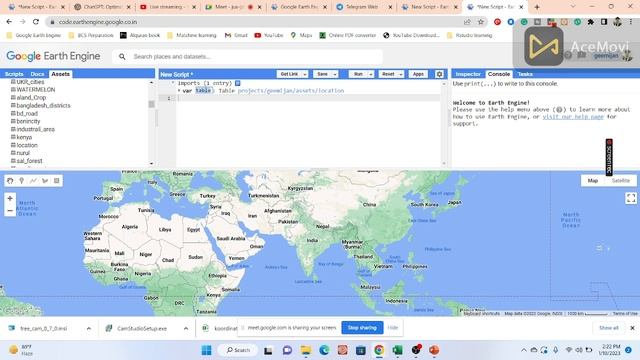640x360 pixels.
Task: Click the Get Link button
Action: [x=289, y=74]
